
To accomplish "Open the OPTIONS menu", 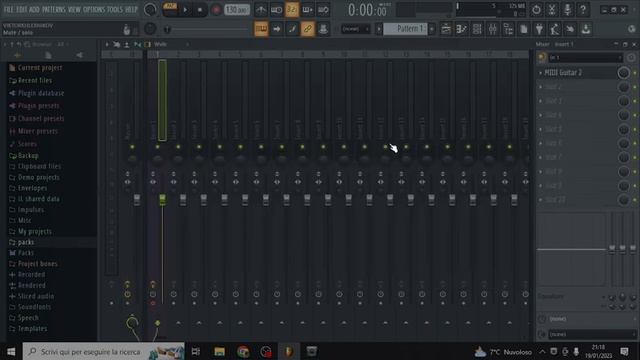I will (x=94, y=9).
